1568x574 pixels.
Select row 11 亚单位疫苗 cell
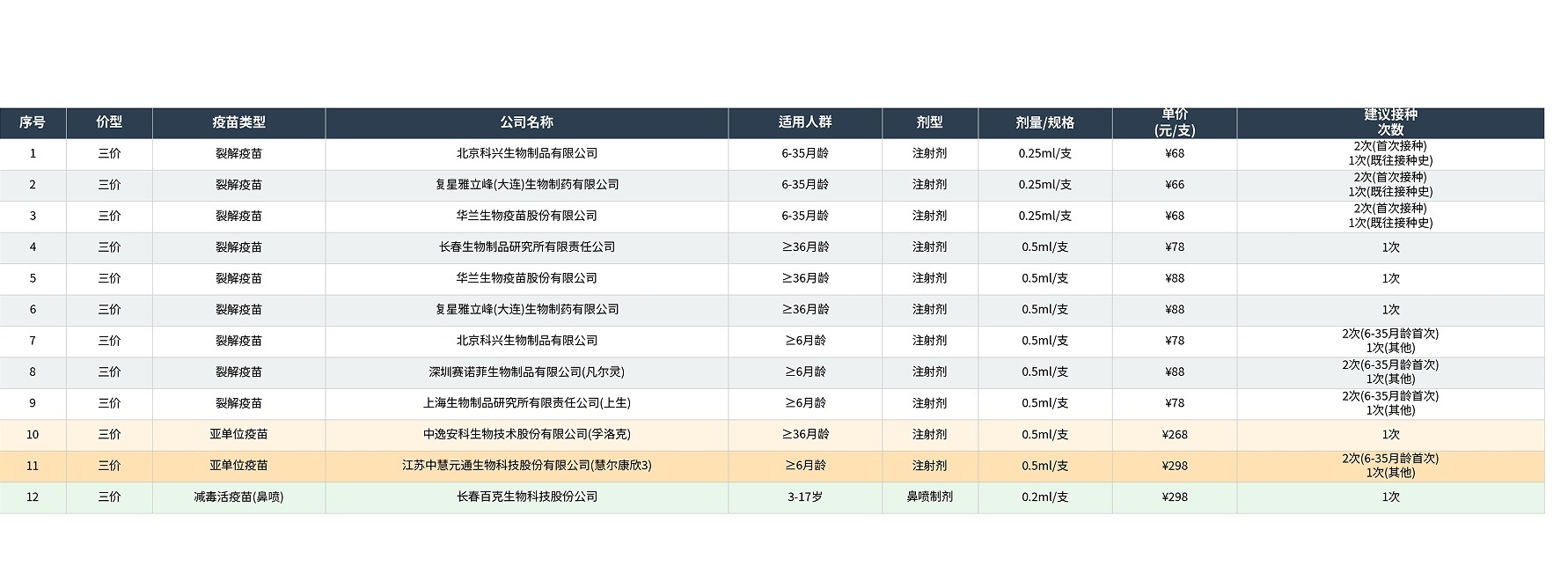click(x=238, y=466)
